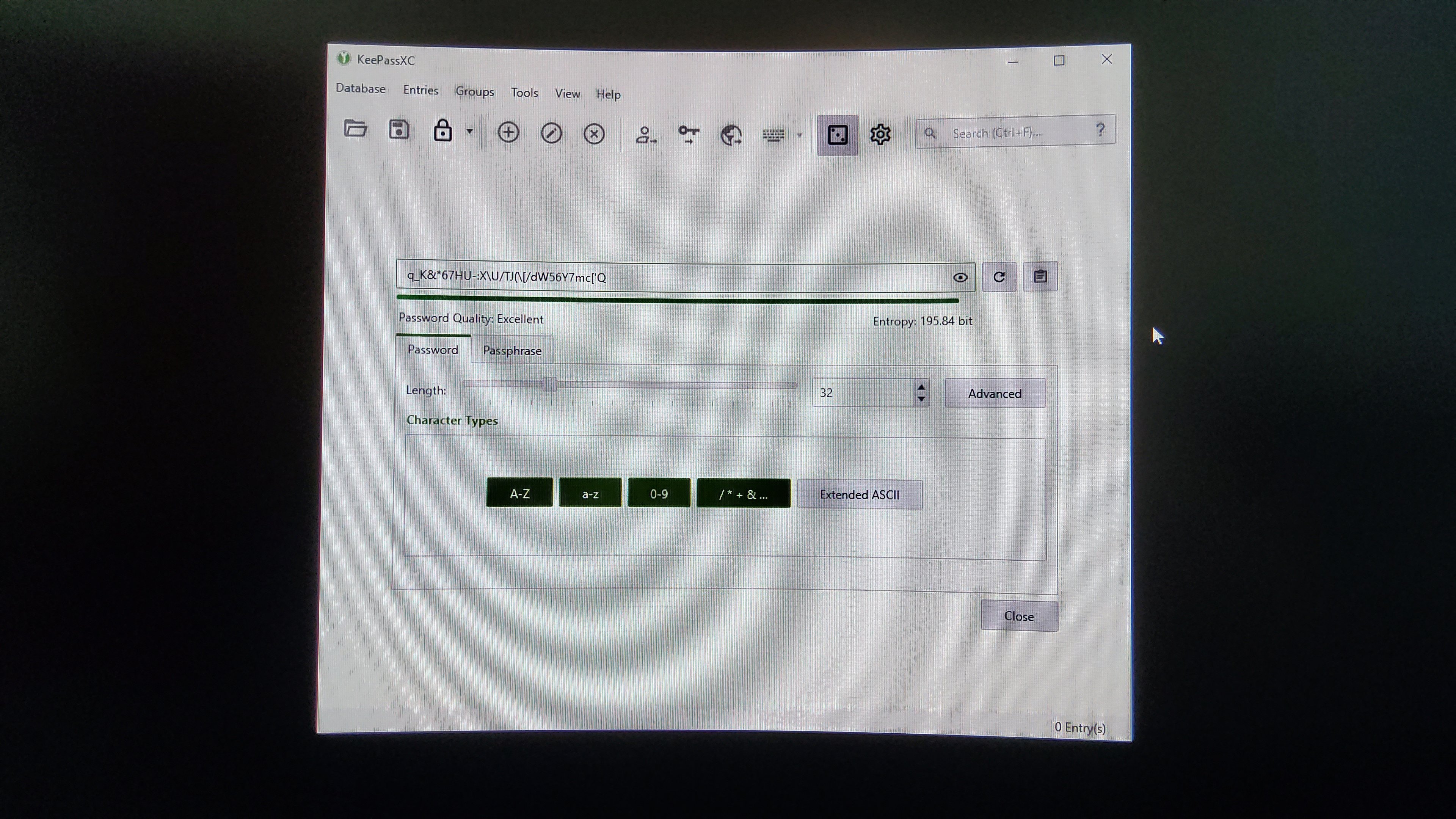Open the Tools menu
The width and height of the screenshot is (1456, 819).
pyautogui.click(x=524, y=93)
